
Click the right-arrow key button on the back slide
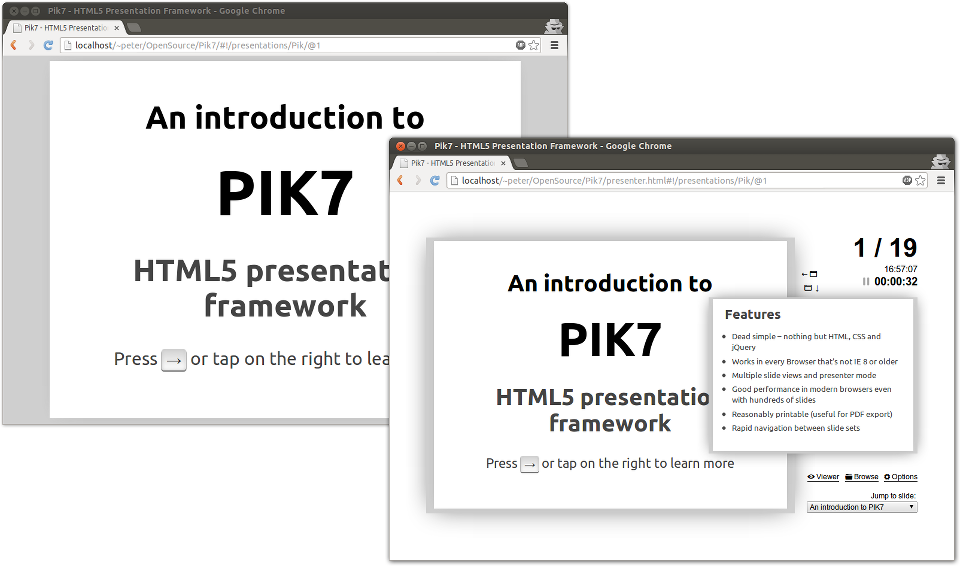click(x=174, y=360)
